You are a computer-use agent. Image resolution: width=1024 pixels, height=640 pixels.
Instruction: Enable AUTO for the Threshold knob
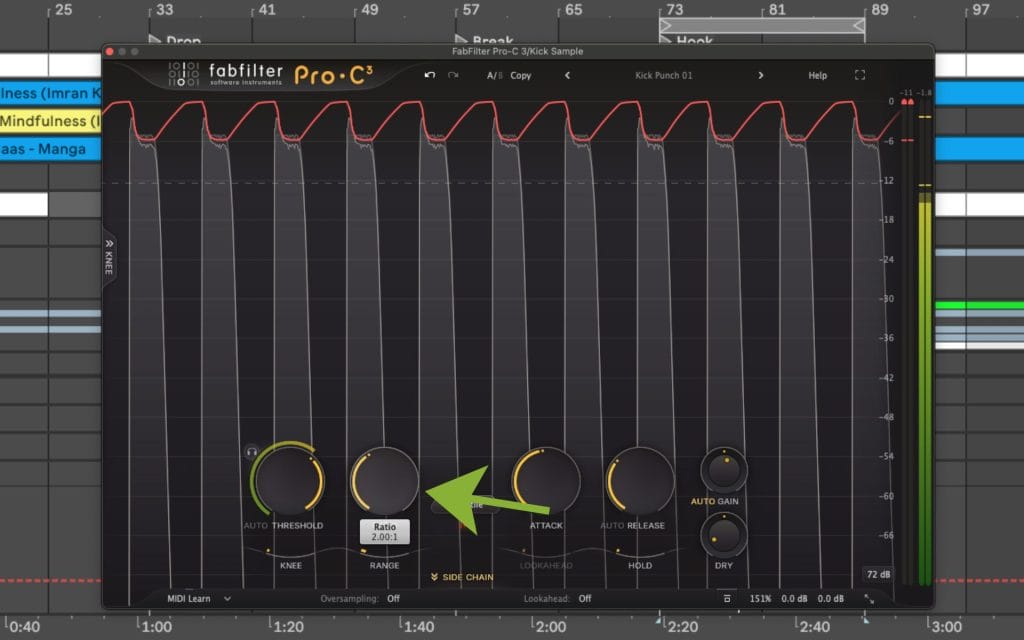pos(255,525)
